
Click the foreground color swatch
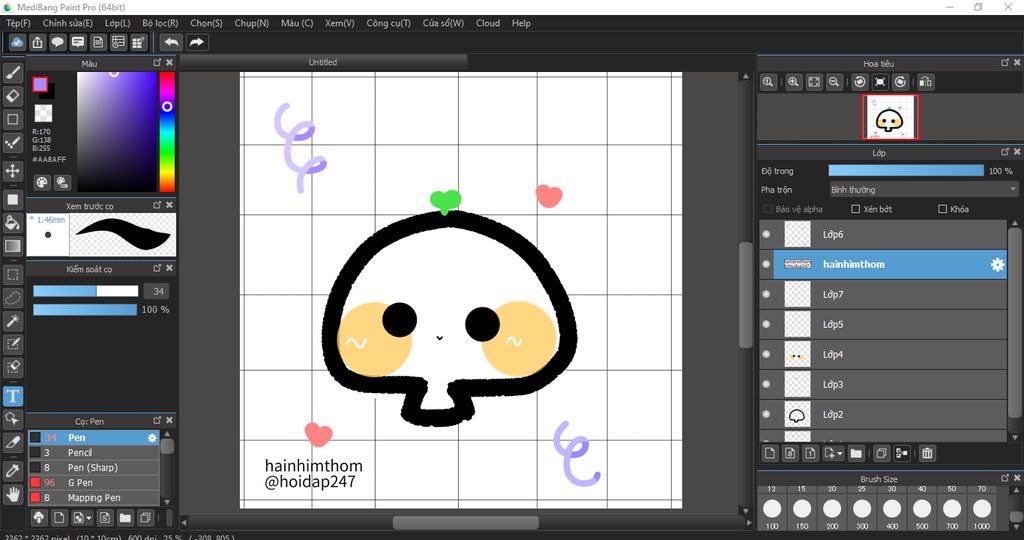tap(40, 84)
